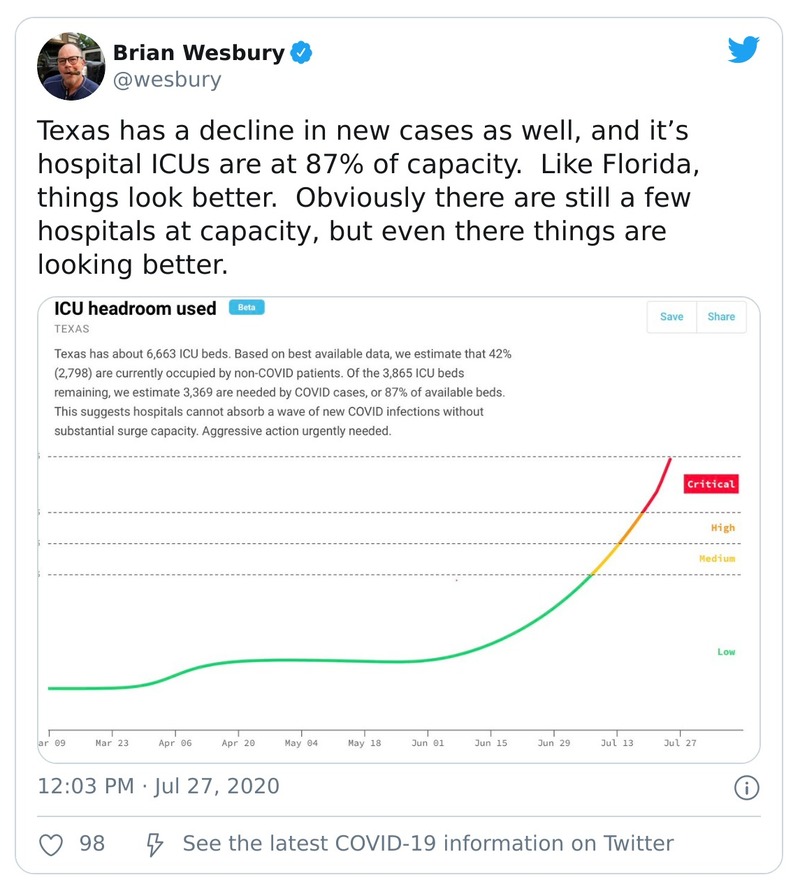Click the 98 likes count
The width and height of the screenshot is (800, 889).
[92, 844]
